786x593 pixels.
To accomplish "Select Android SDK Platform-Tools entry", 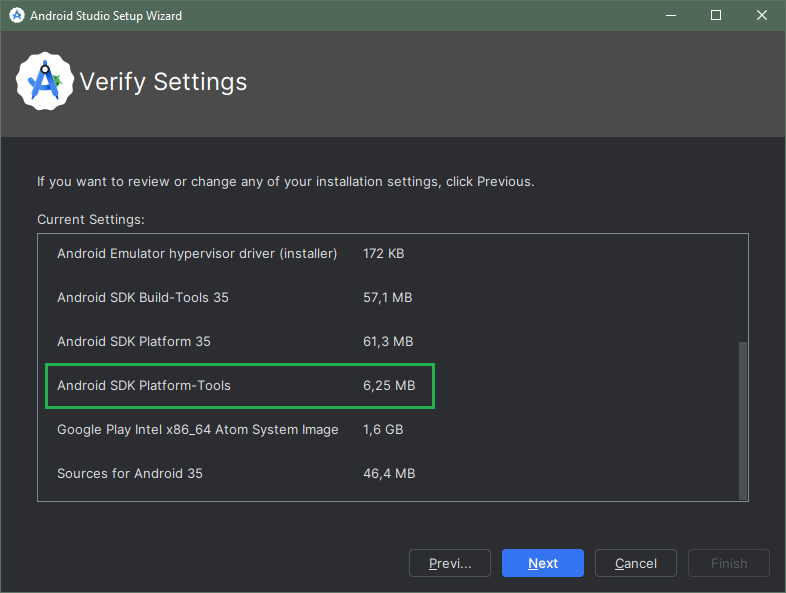I will coord(144,385).
